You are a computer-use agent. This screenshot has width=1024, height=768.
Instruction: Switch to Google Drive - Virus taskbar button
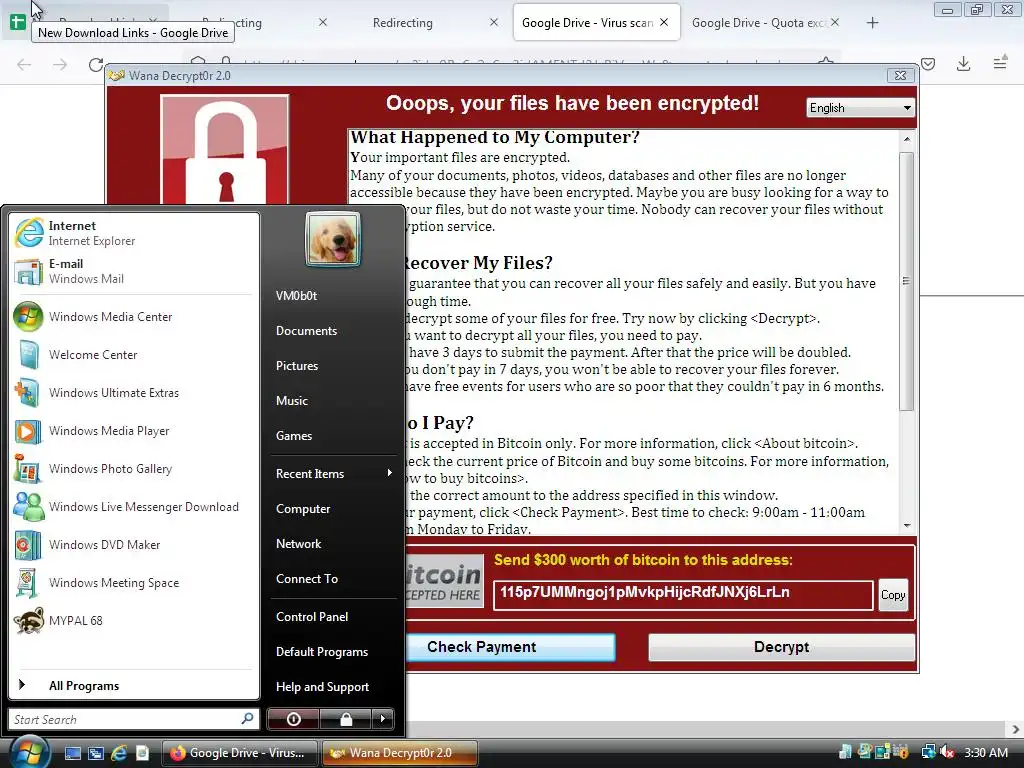click(239, 753)
